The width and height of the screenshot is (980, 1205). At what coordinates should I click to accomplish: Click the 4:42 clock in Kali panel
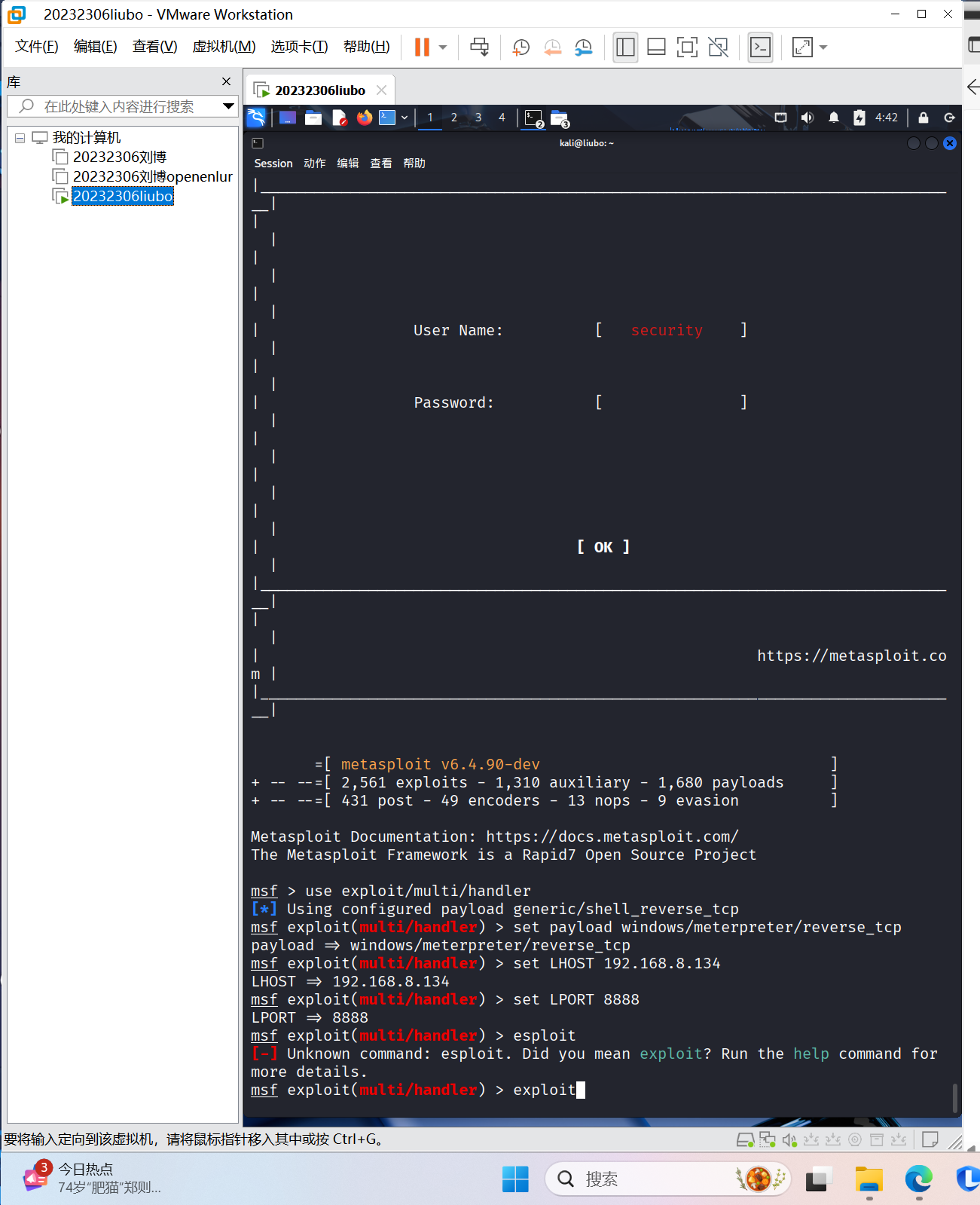pos(887,118)
